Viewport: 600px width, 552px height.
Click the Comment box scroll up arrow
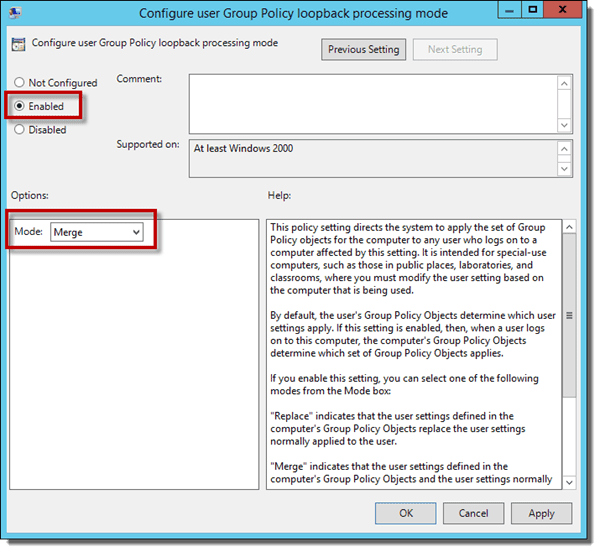pyautogui.click(x=564, y=83)
